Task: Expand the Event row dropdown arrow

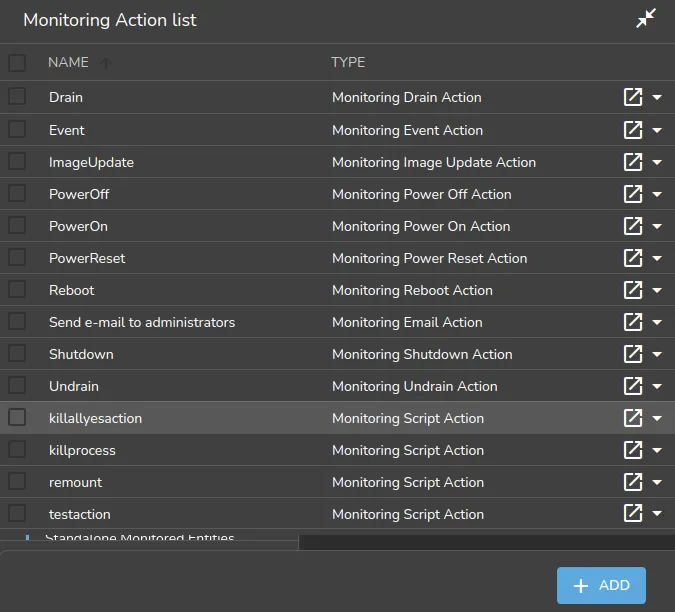Action: (657, 130)
